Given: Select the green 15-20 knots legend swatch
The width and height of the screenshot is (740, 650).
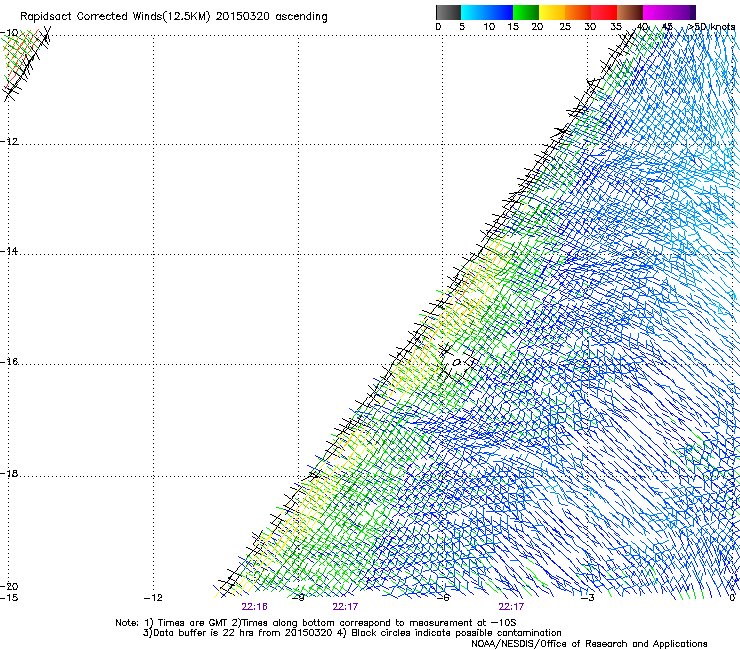Looking at the screenshot, I should pyautogui.click(x=526, y=12).
